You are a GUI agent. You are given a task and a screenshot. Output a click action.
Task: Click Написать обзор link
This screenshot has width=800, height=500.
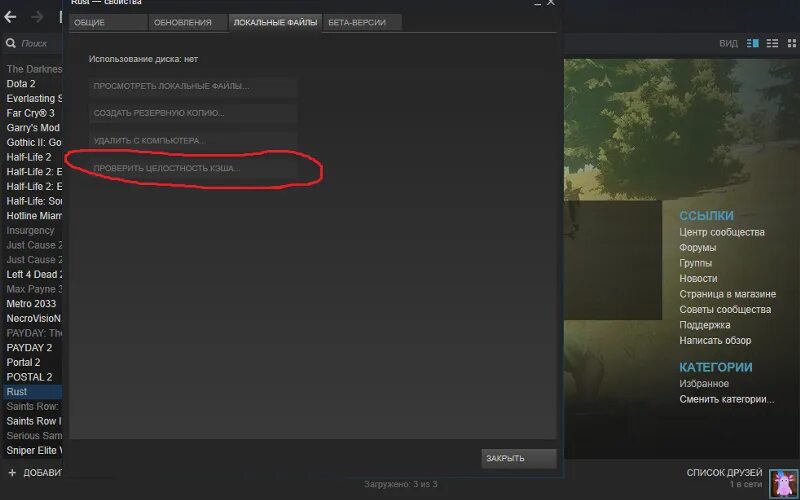715,340
